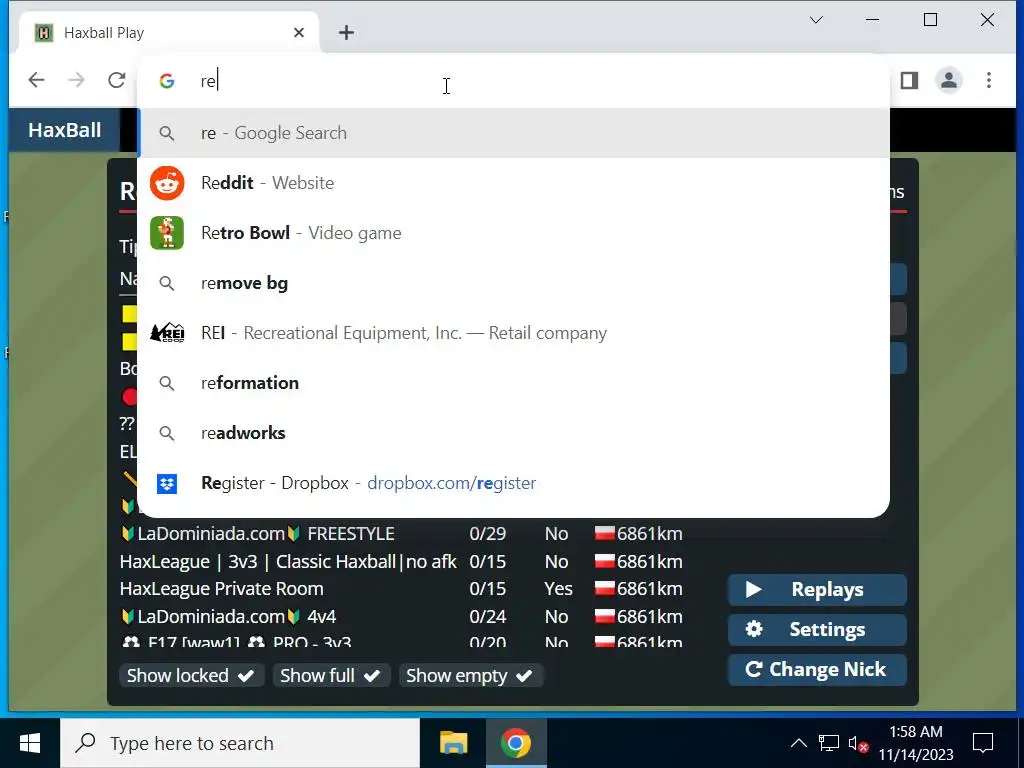
Task: Click the magnifier icon beside readworks
Action: click(167, 433)
